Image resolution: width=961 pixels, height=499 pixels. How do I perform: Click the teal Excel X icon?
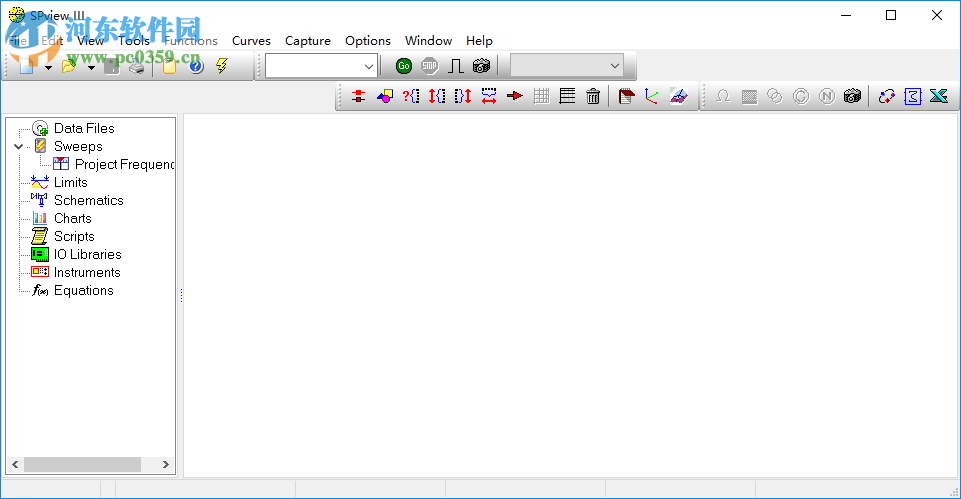tap(939, 96)
